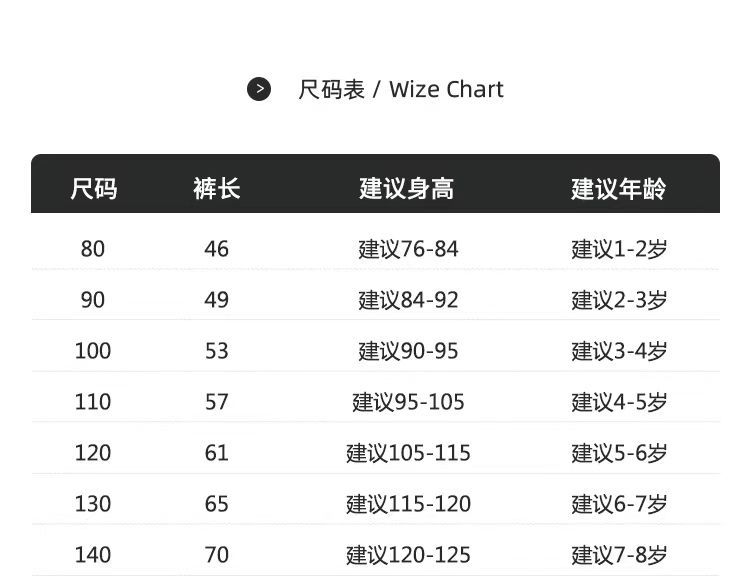This screenshot has width=750, height=583.
Task: Select size 100 row label
Action: click(93, 351)
